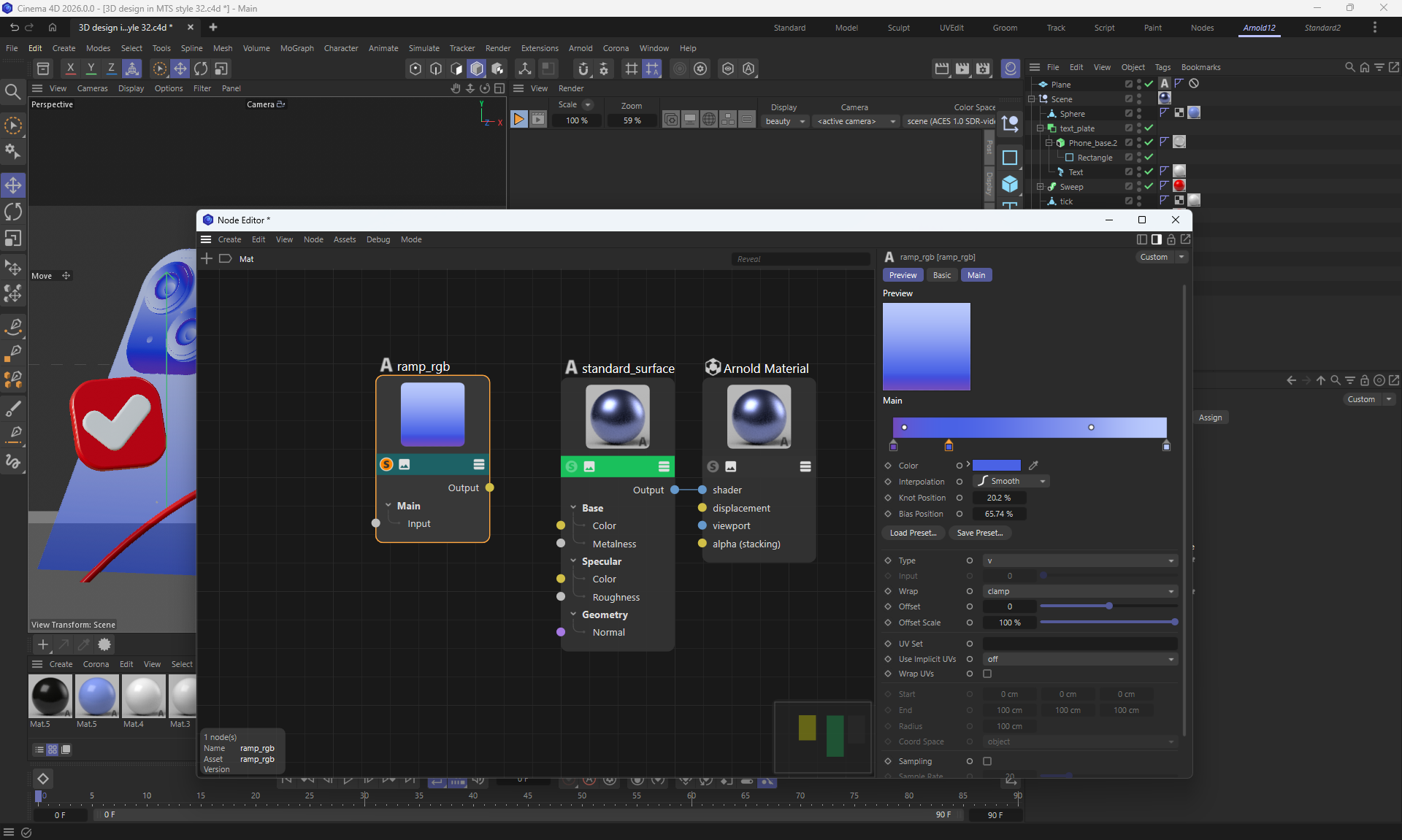Screen dimensions: 1402x840
Task: Select the Move tool in left toolbar
Action: (13, 185)
